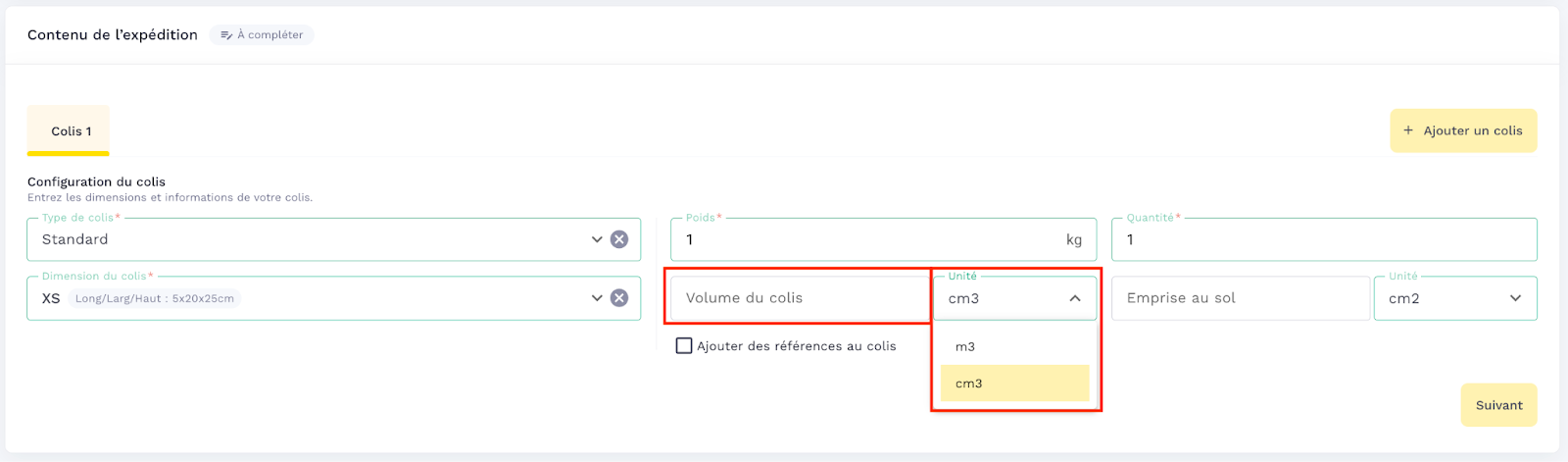The image size is (1568, 462).
Task: Clear the Type de colis selection
Action: pyautogui.click(x=619, y=239)
